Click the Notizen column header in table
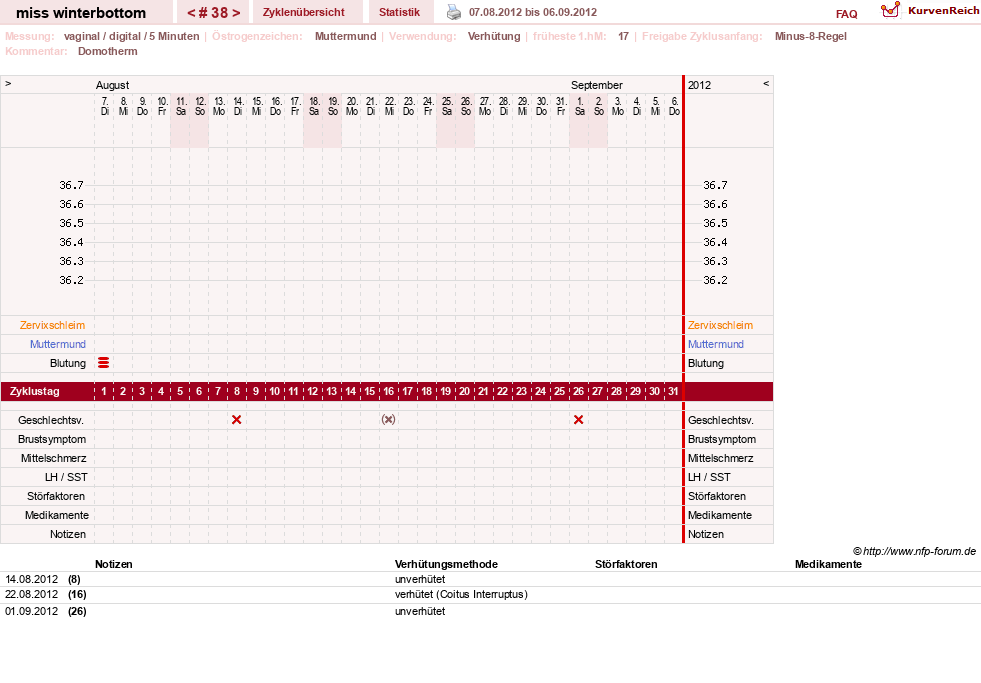Viewport: 981px width, 683px height. click(114, 564)
